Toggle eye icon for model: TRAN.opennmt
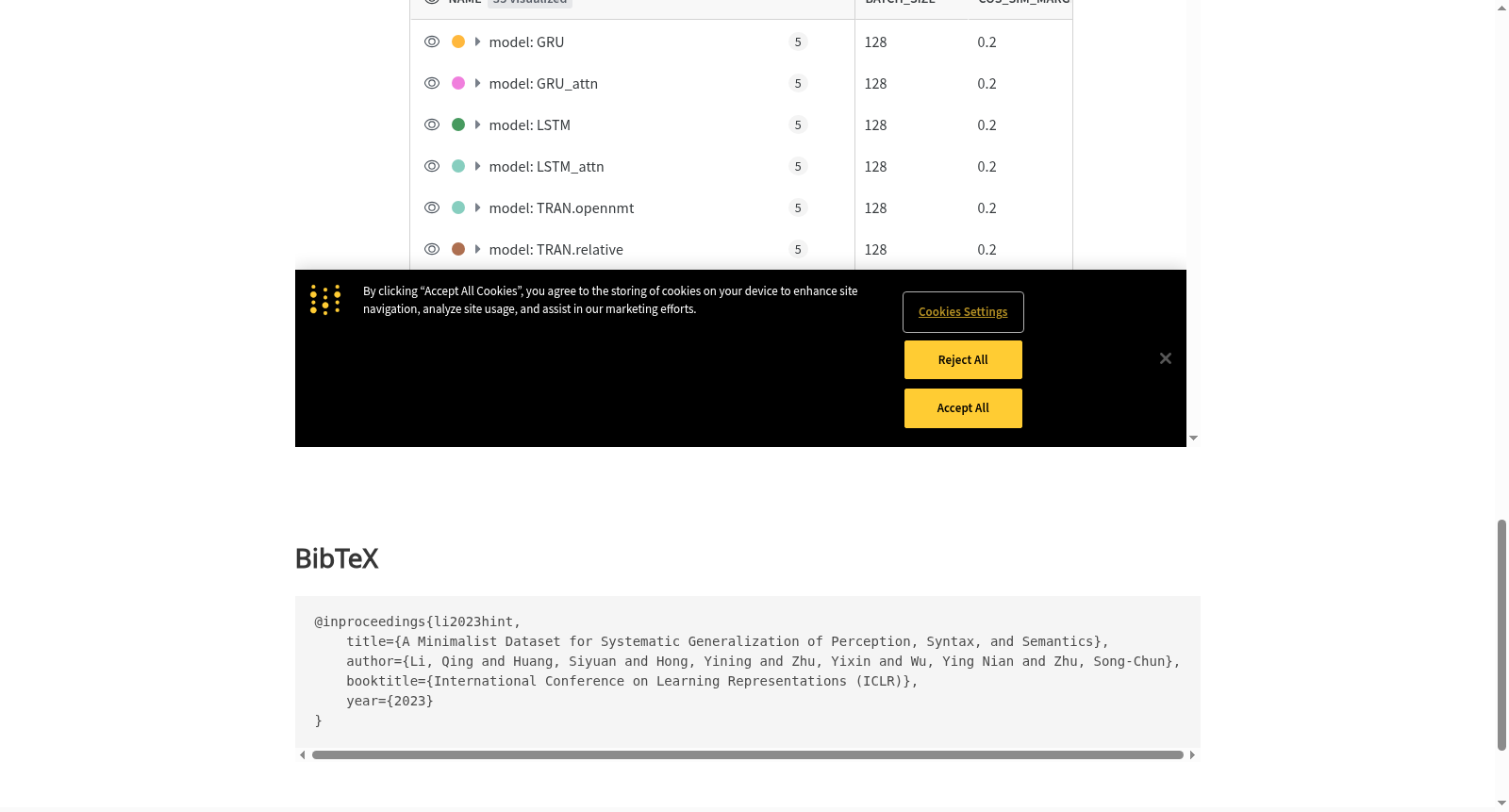The image size is (1509, 812). [432, 207]
